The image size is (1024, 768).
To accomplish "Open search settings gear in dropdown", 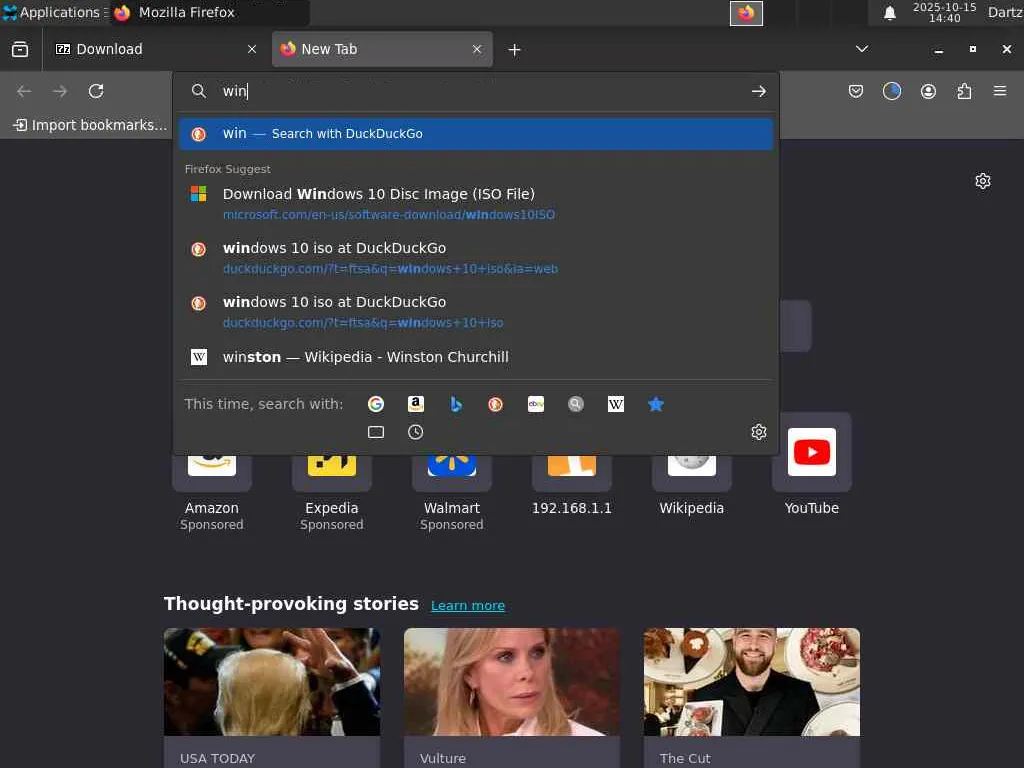I will coord(758,432).
